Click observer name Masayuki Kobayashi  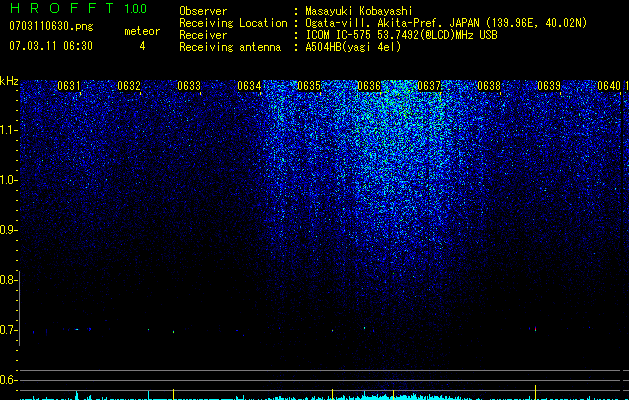point(359,11)
